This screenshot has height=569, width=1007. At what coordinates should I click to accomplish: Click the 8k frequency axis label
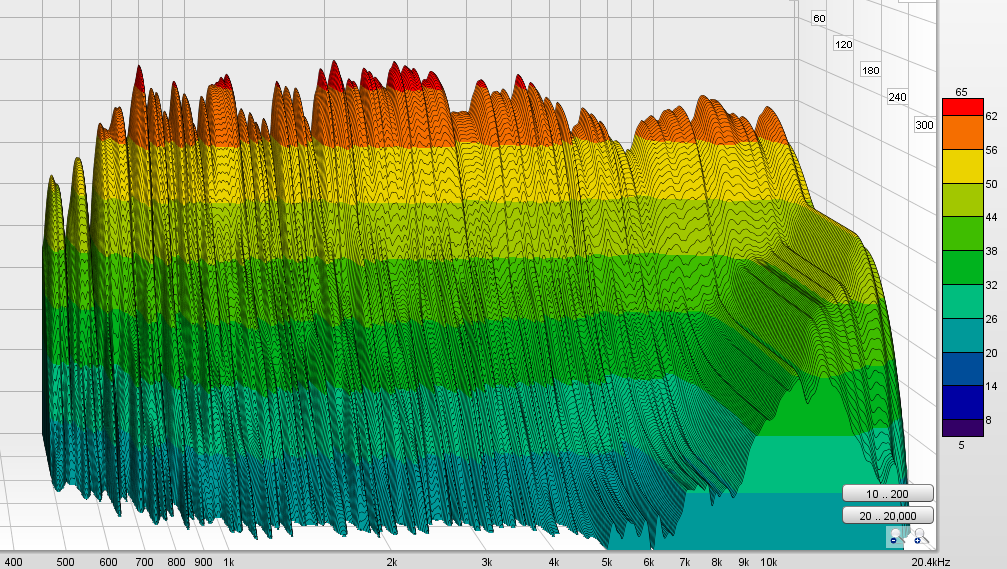[x=717, y=562]
